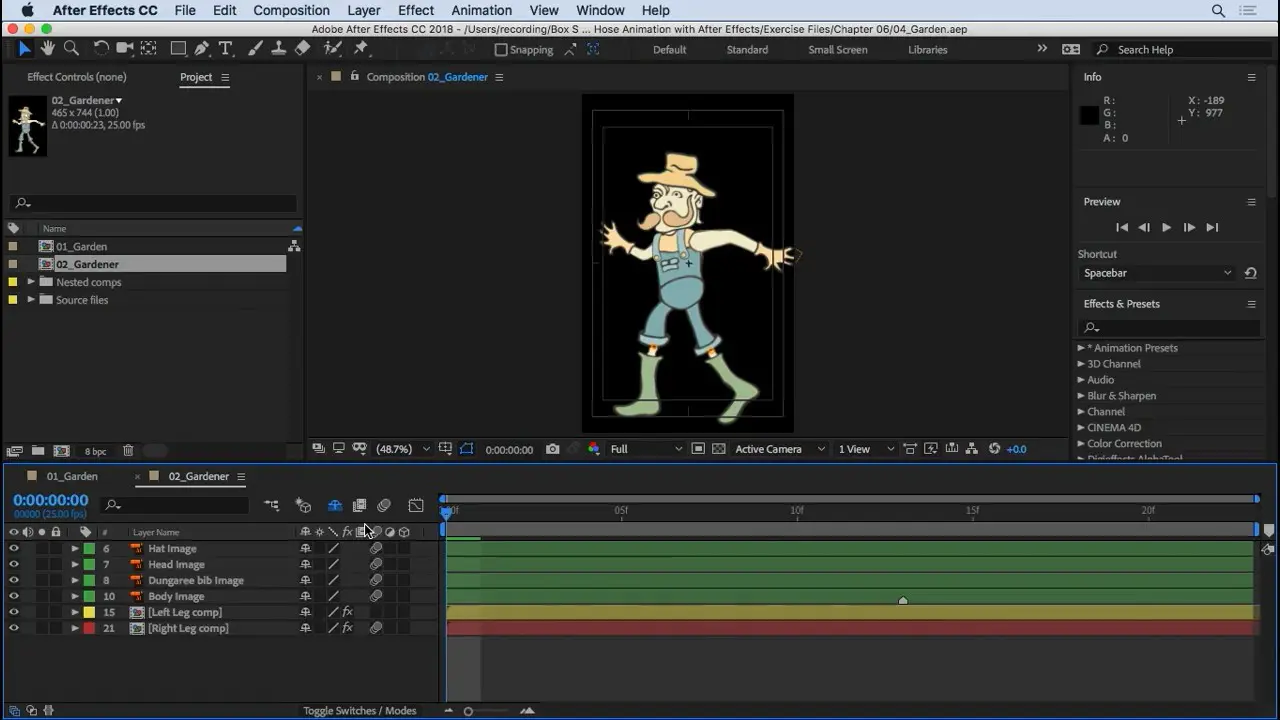Hide the Hat Image layer
The image size is (1280, 720).
14,548
